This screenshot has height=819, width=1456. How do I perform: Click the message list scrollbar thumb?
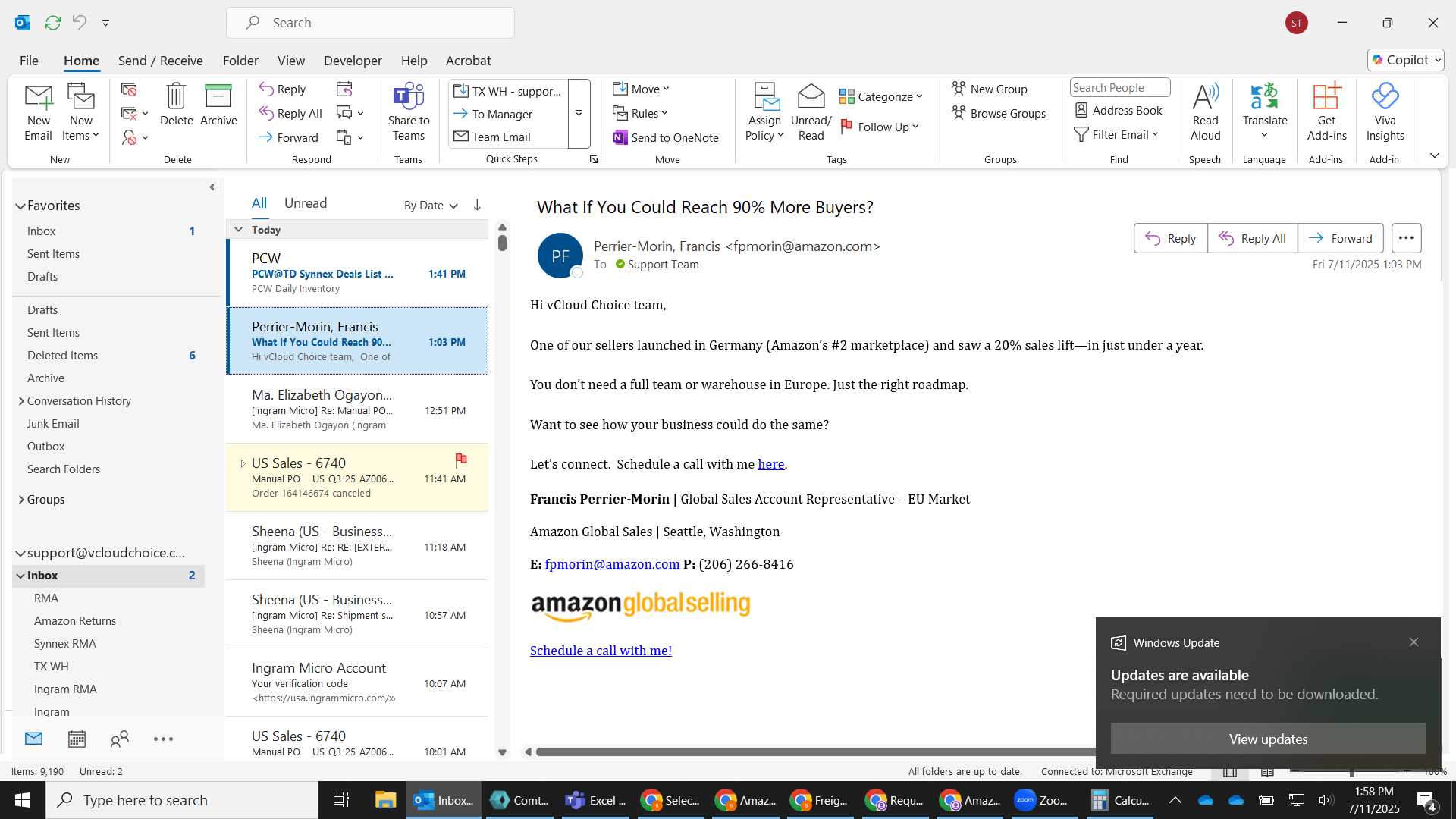click(502, 243)
